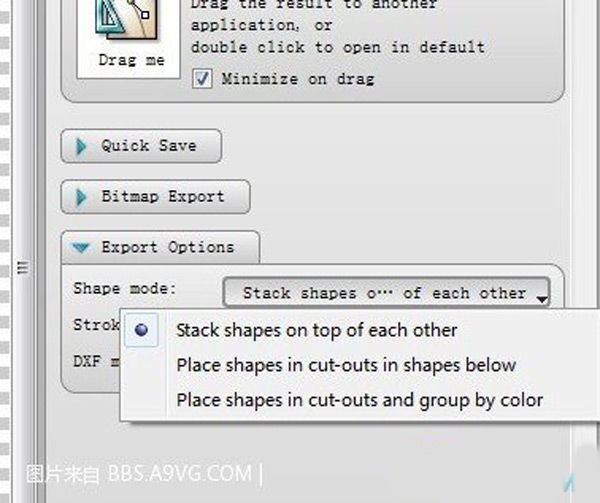600x503 pixels.
Task: Choose Place shapes in cut-outs and group by color
Action: click(x=359, y=400)
